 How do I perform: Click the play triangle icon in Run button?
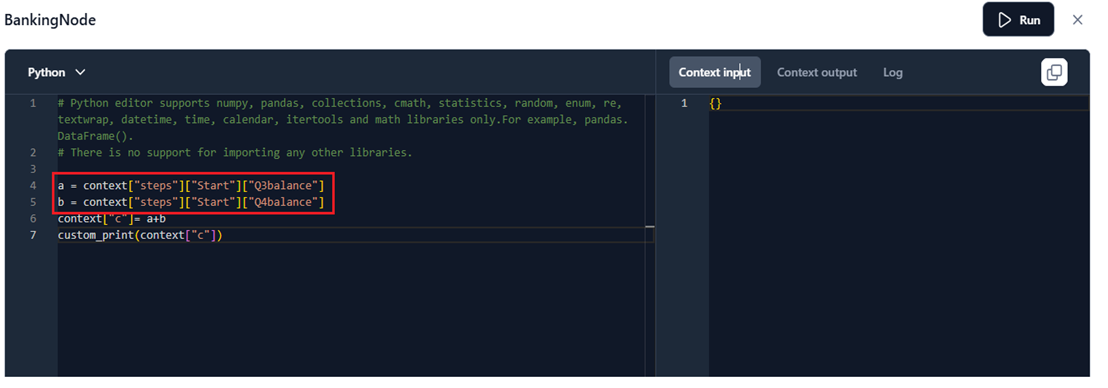point(1004,20)
